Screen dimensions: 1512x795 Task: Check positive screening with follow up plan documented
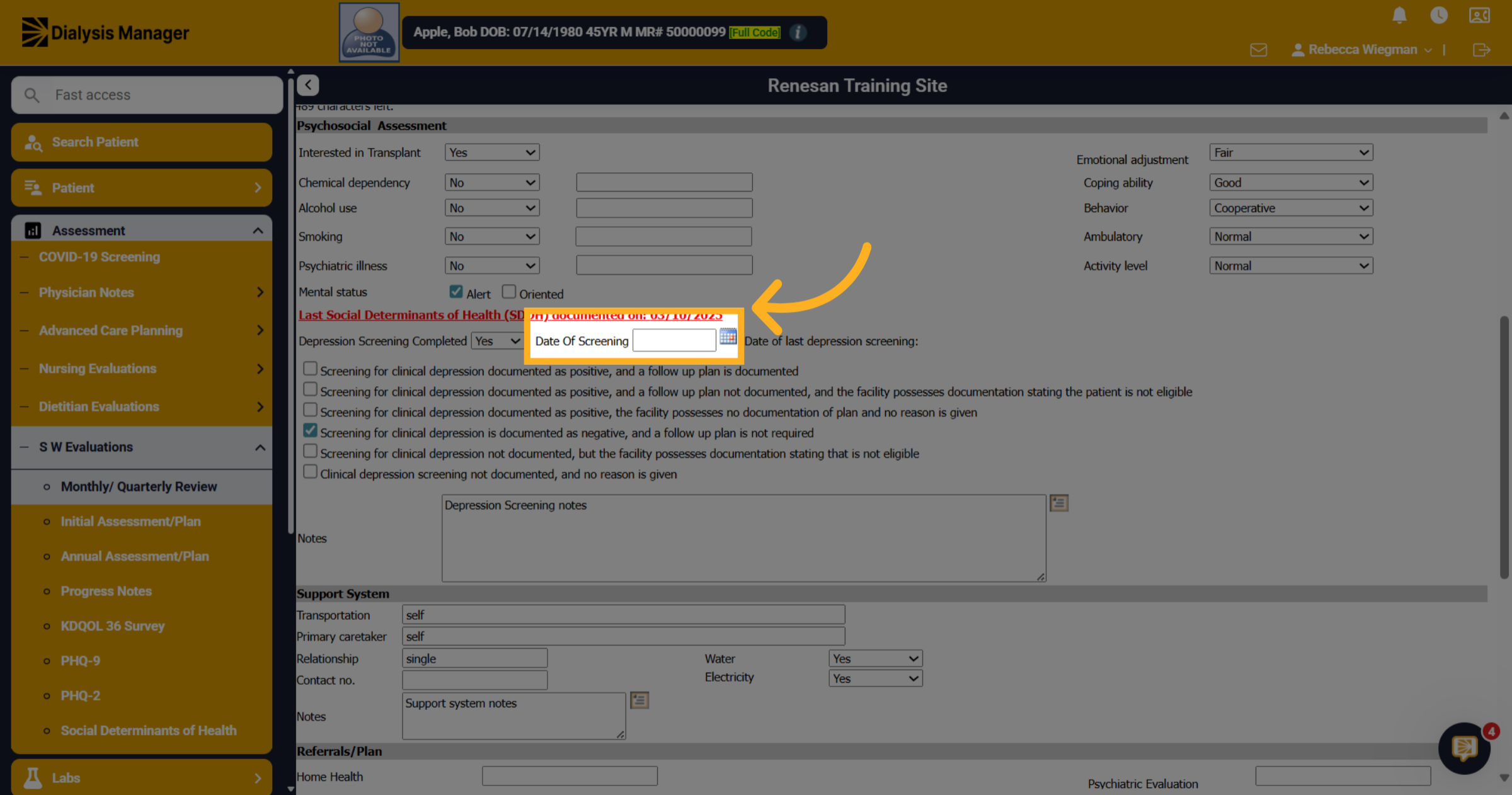pos(310,369)
